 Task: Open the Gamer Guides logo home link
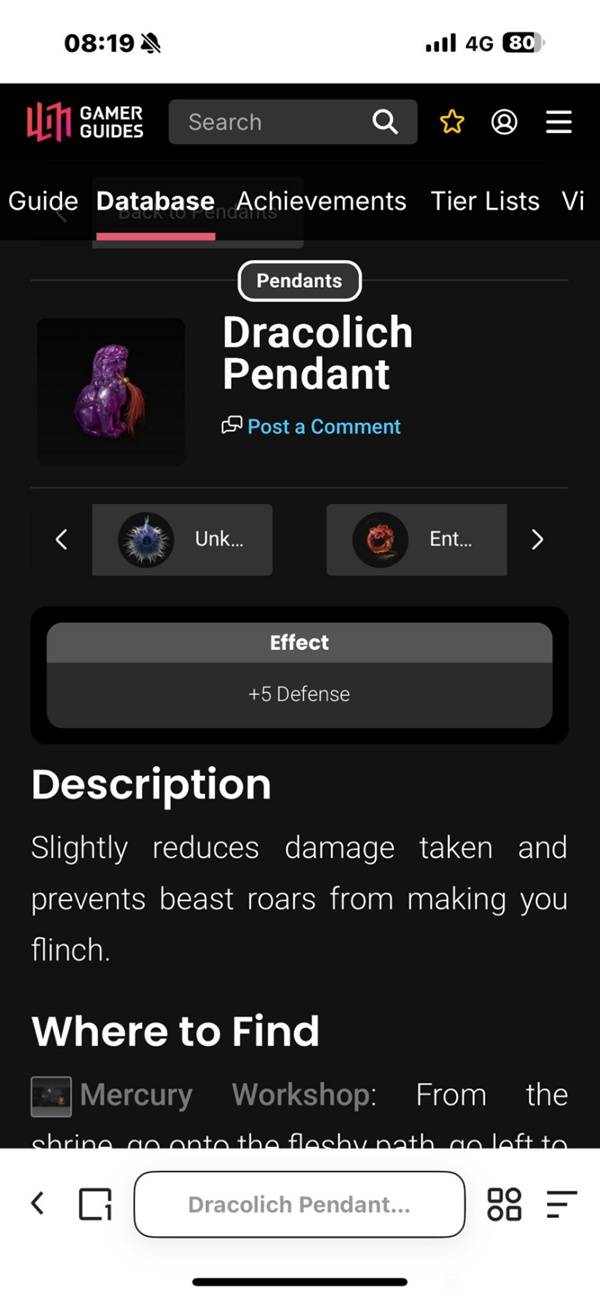85,122
